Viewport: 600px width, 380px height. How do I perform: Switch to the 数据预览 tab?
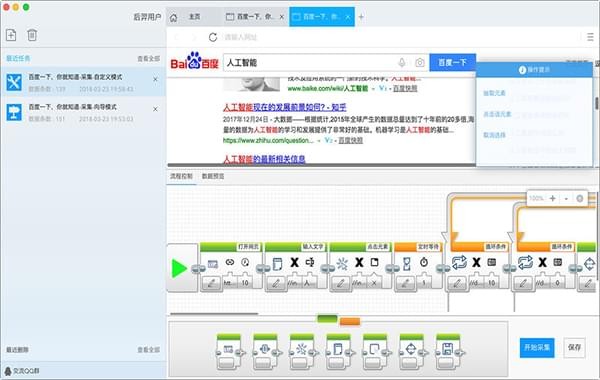coord(213,176)
